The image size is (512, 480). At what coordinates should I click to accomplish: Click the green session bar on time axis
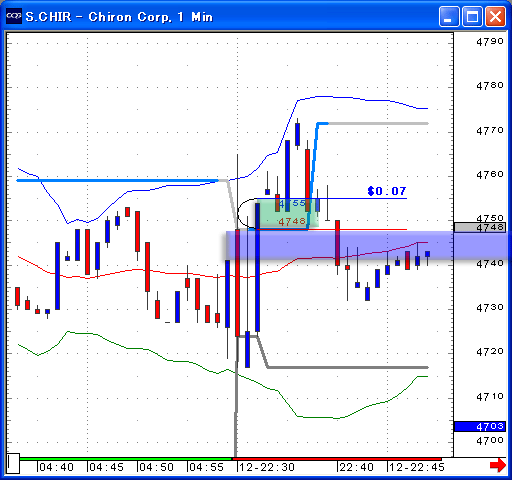[125, 459]
